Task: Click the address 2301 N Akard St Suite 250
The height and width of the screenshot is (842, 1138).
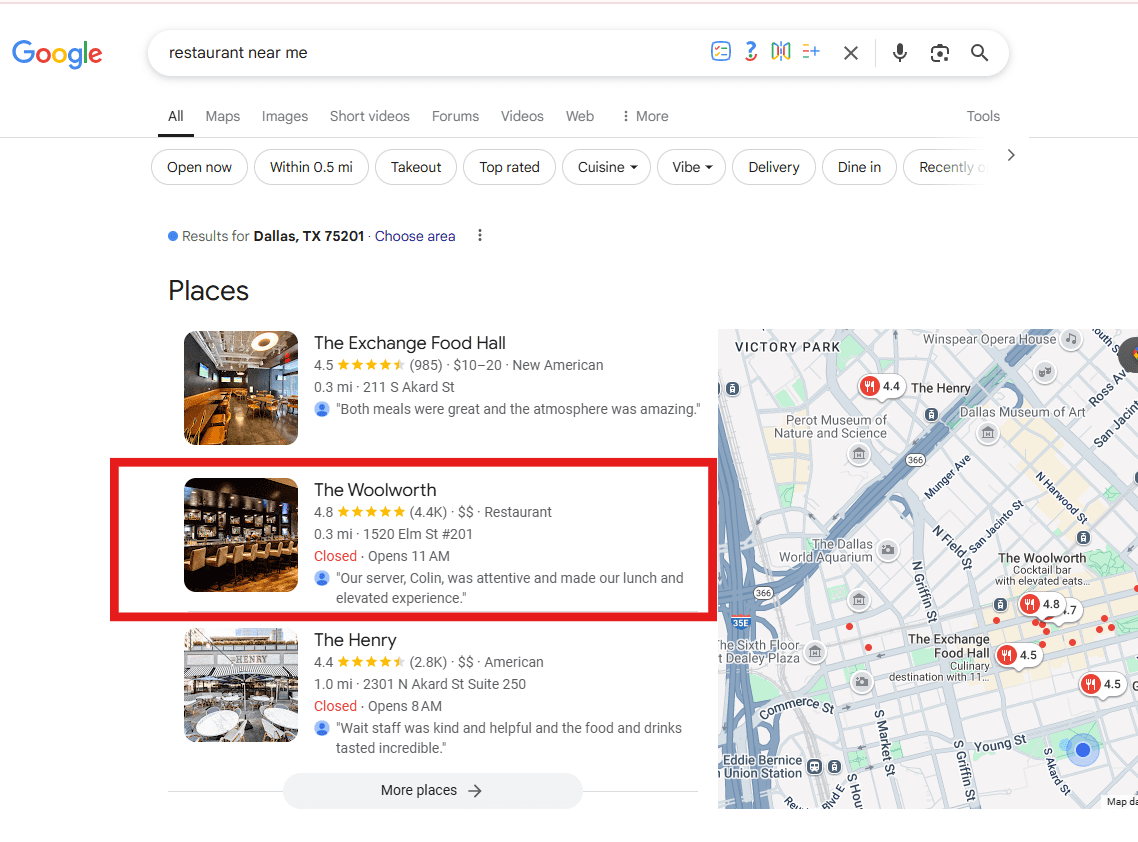Action: coord(444,684)
